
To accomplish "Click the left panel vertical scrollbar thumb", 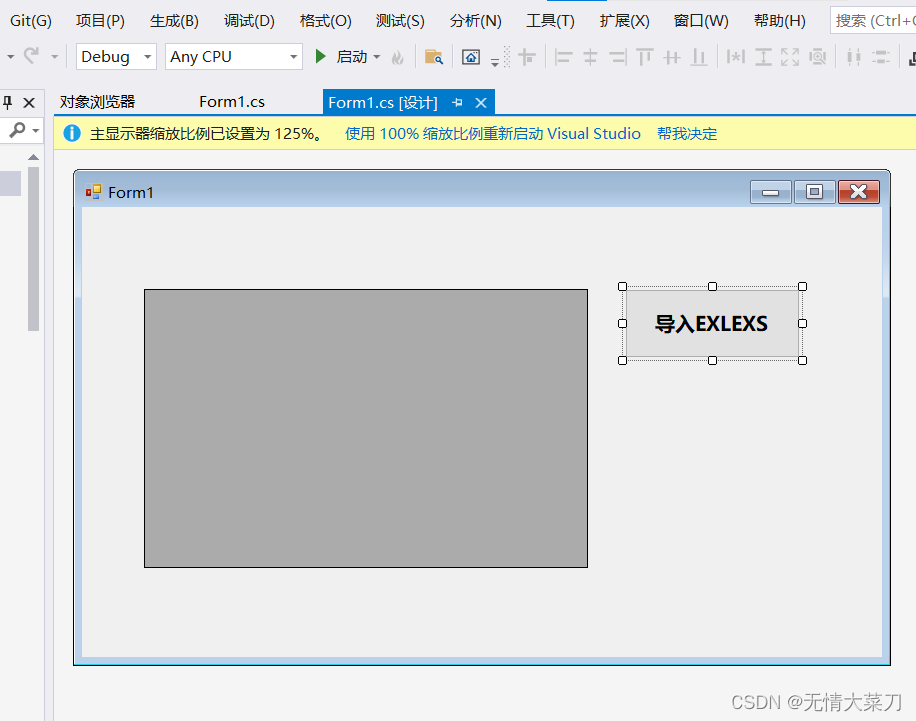I will [33, 249].
